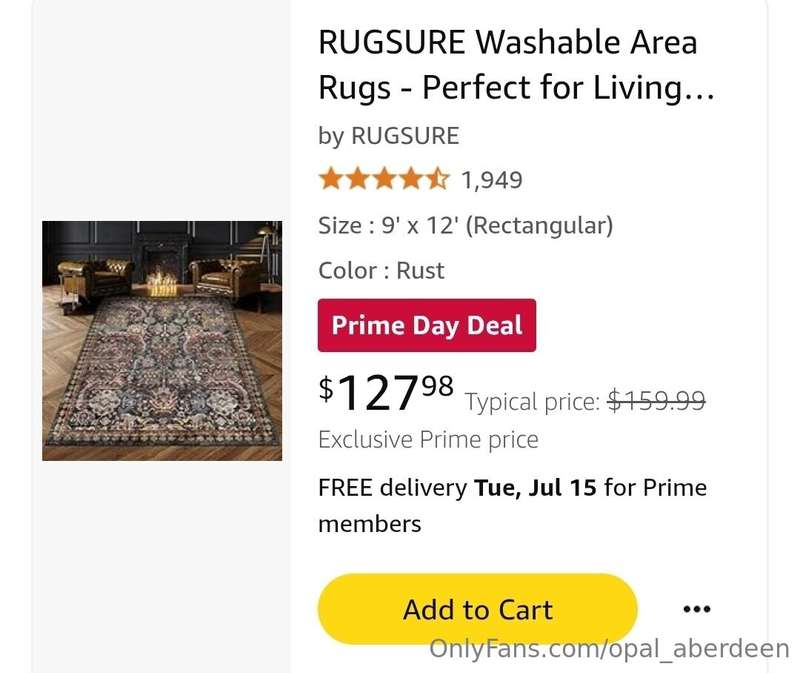Open the three-dot more options menu
Screen dimensions: 800x673
[x=697, y=609]
